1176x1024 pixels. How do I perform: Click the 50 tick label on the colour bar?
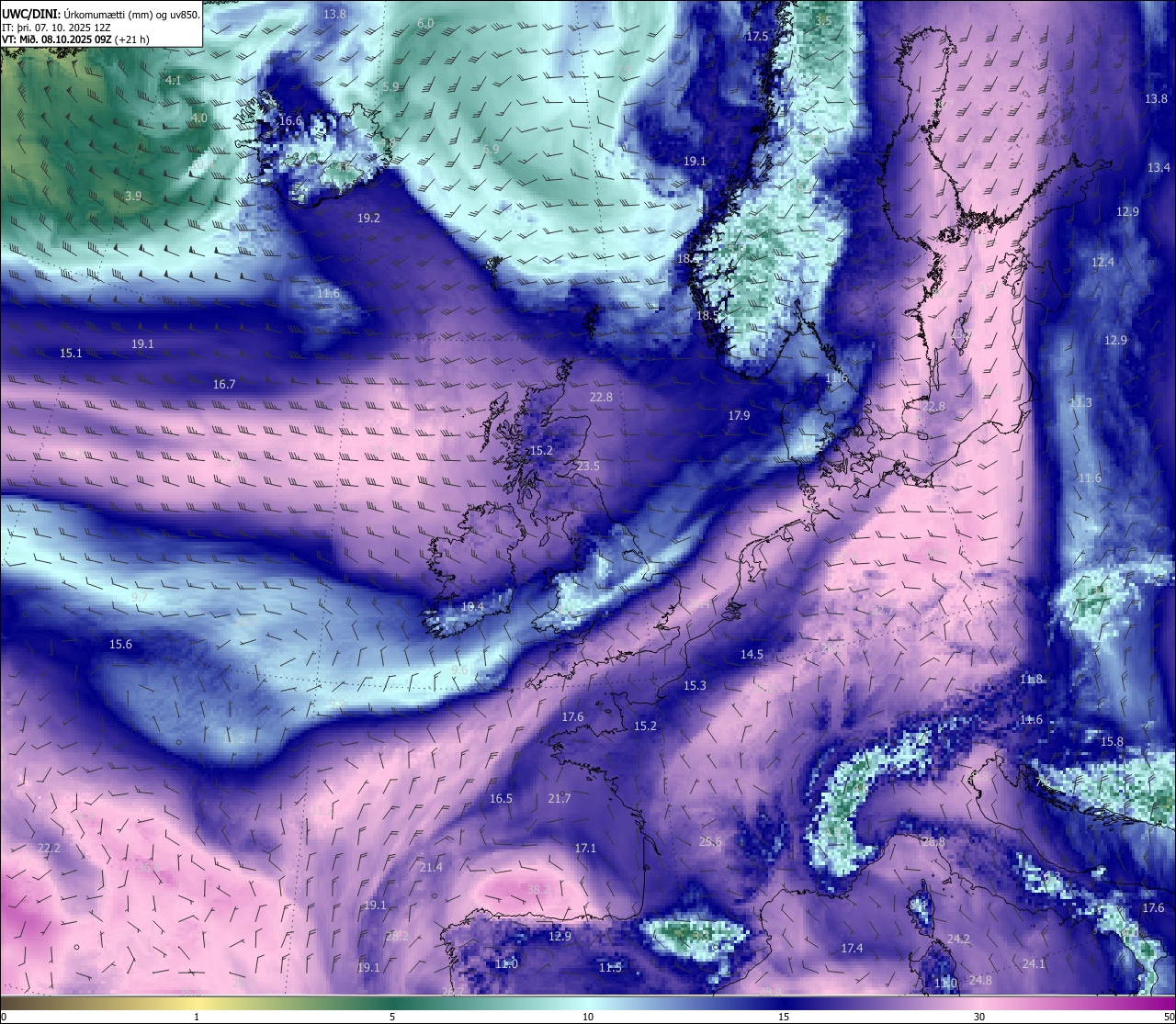point(1168,1017)
